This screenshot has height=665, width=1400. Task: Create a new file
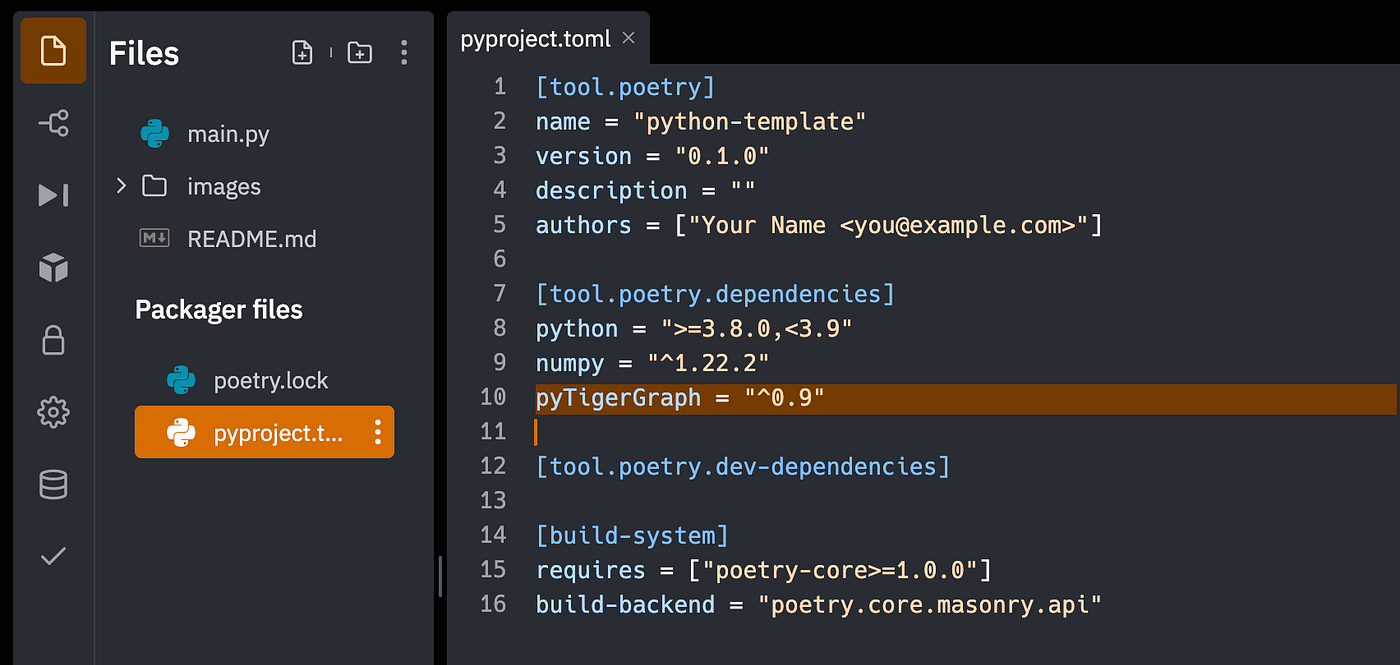[302, 52]
